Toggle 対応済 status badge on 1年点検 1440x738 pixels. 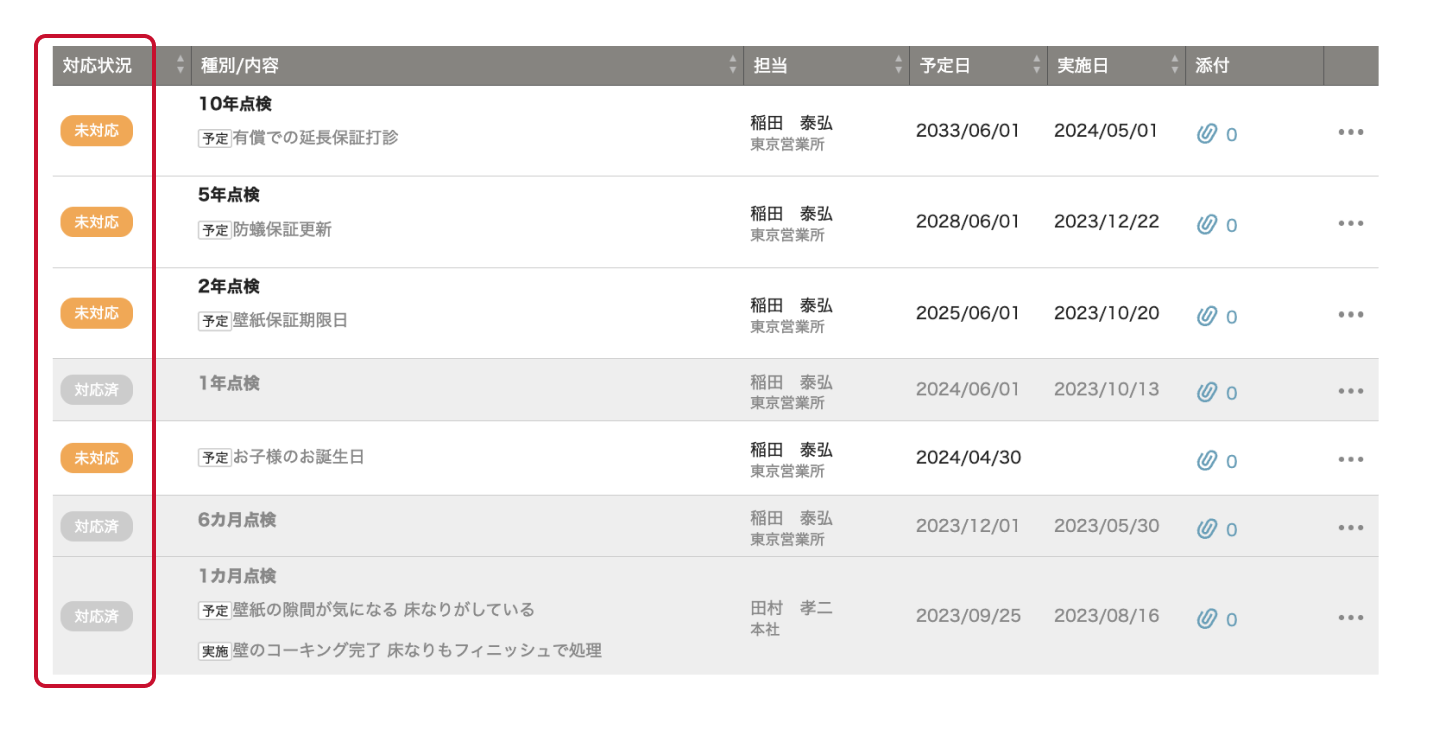click(x=97, y=390)
